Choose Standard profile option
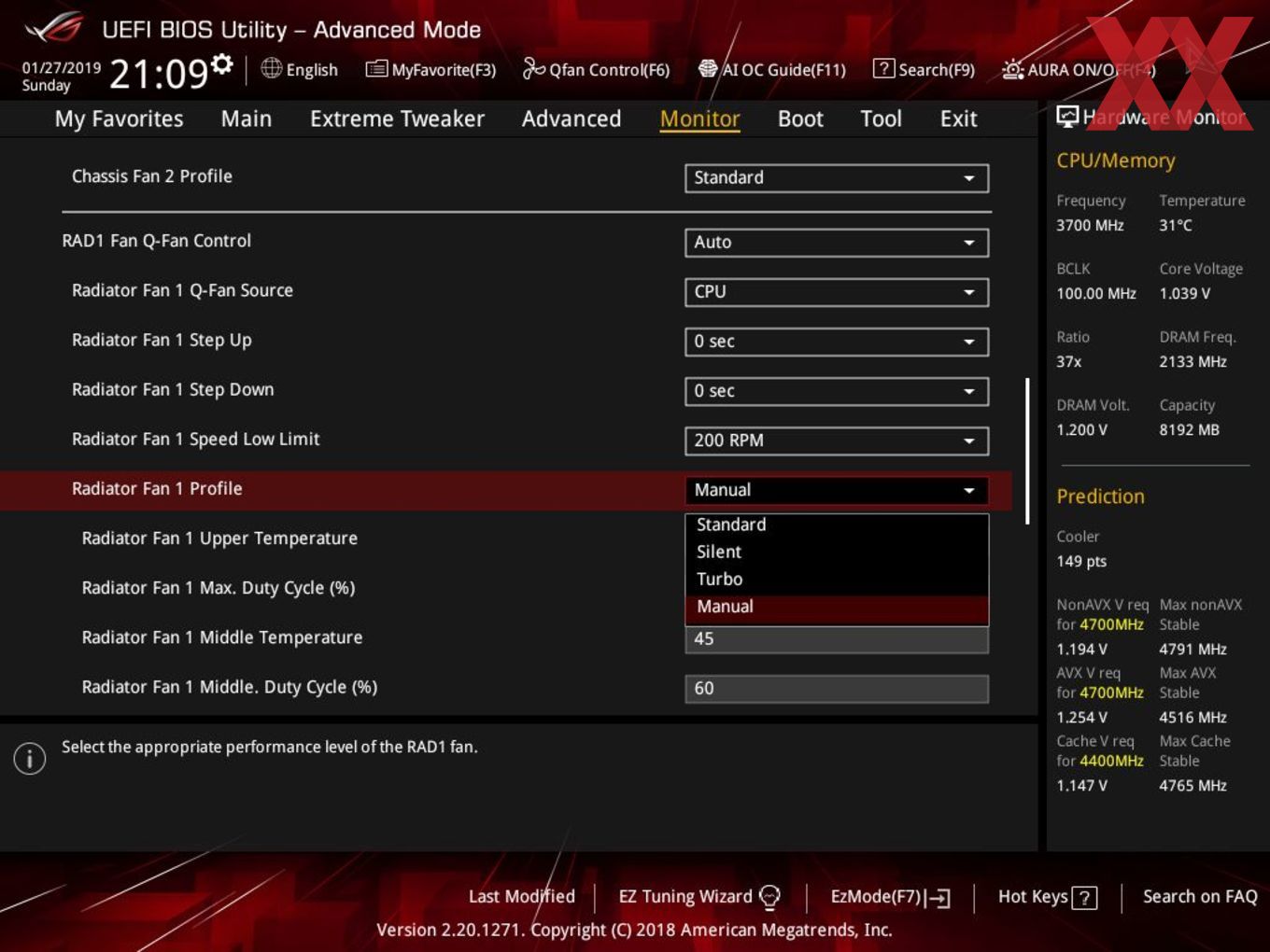Screen dimensions: 1270x952 (x=837, y=525)
